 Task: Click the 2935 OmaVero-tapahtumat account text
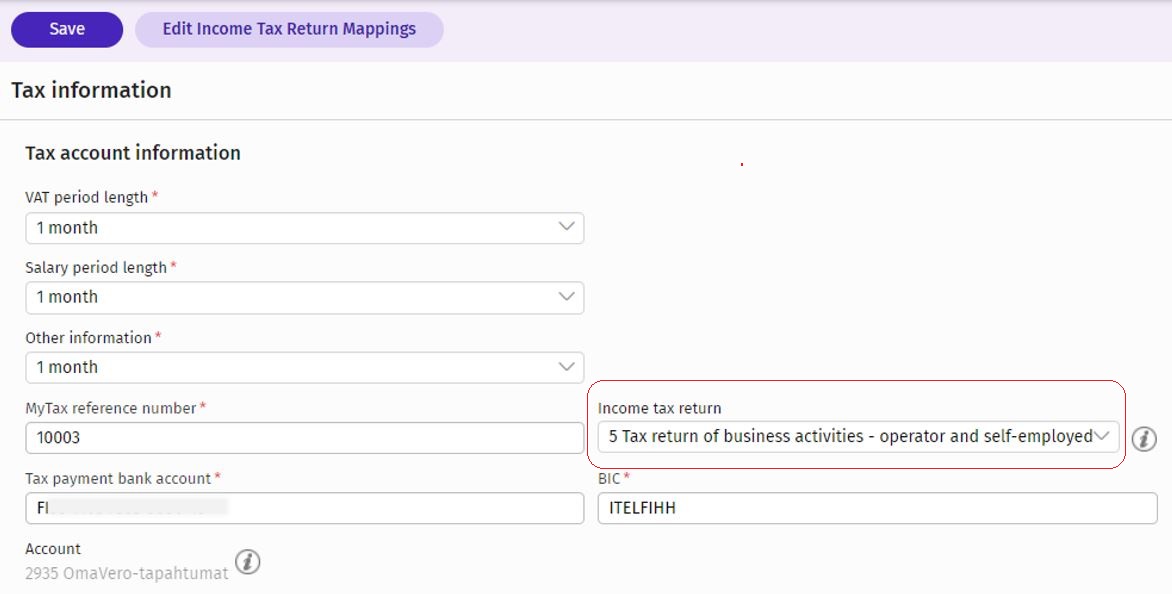click(x=126, y=573)
